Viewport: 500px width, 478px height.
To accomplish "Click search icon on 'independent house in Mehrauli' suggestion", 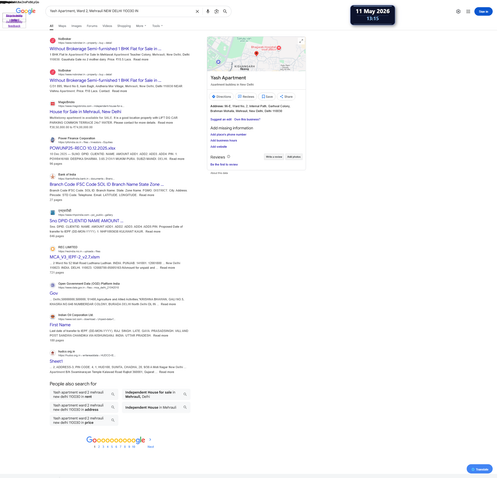I will (x=186, y=407).
